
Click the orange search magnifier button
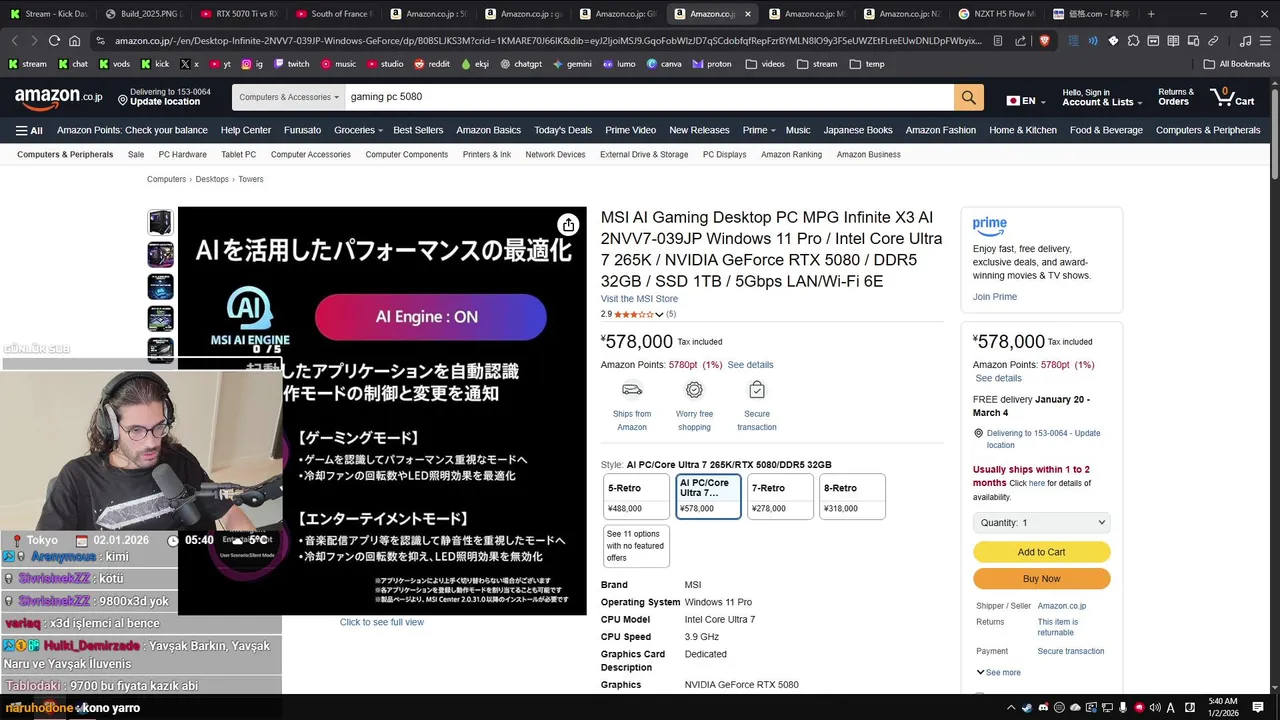tap(968, 97)
